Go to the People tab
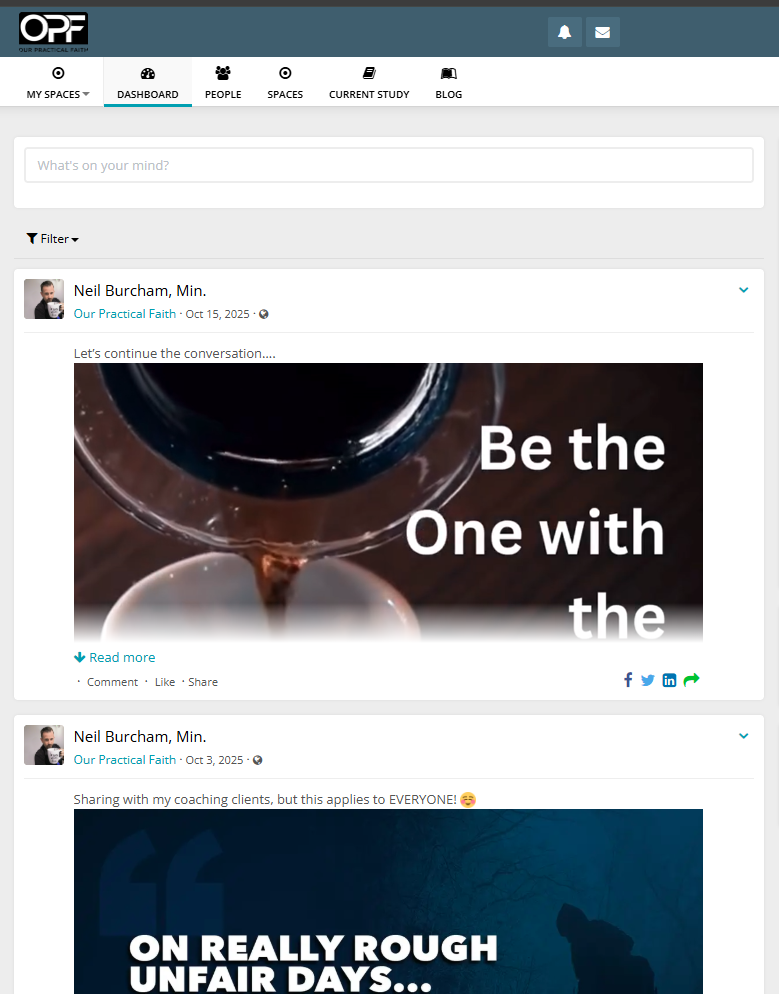Viewport: 779px width, 994px height. (x=223, y=82)
